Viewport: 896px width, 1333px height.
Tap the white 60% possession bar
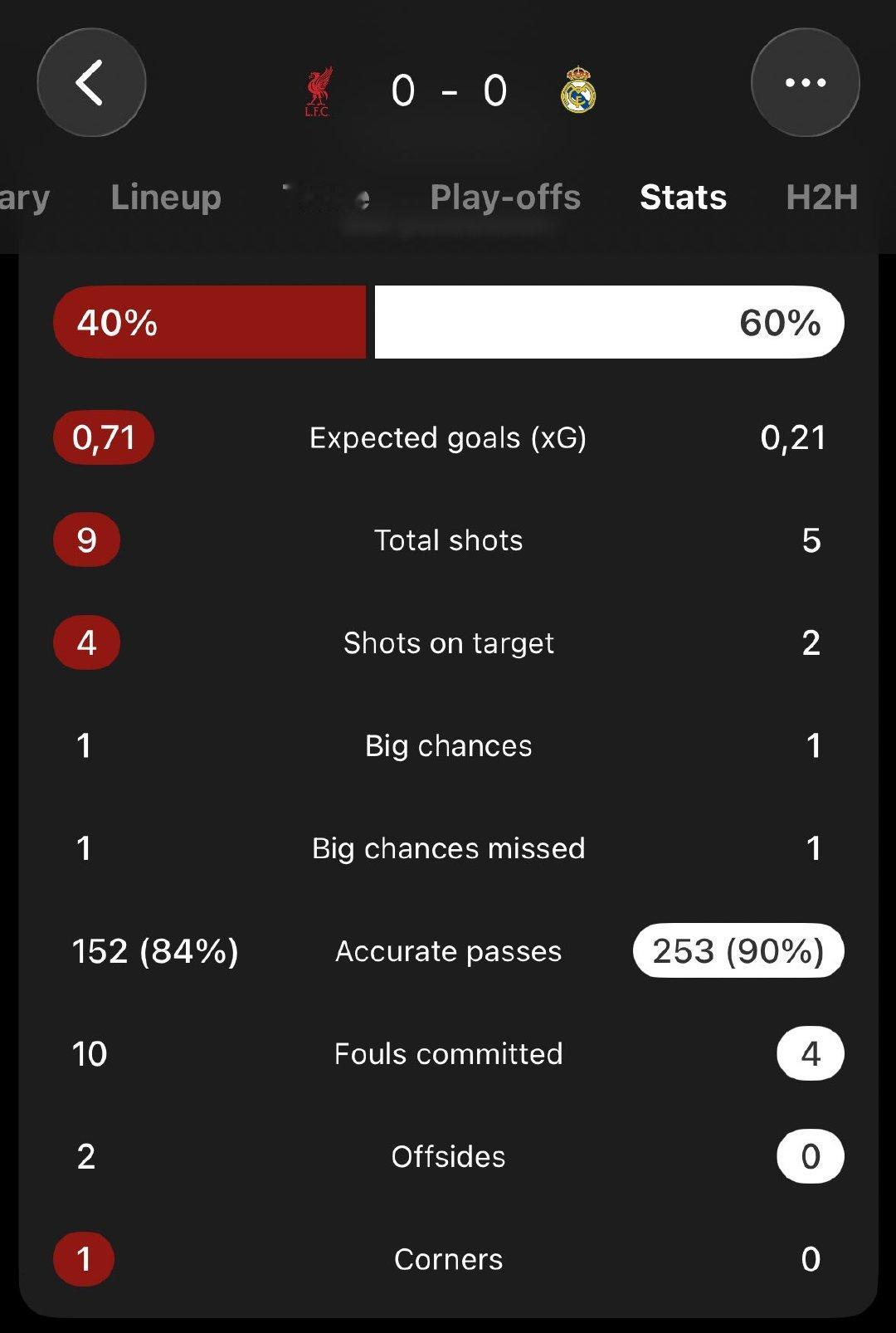[609, 322]
